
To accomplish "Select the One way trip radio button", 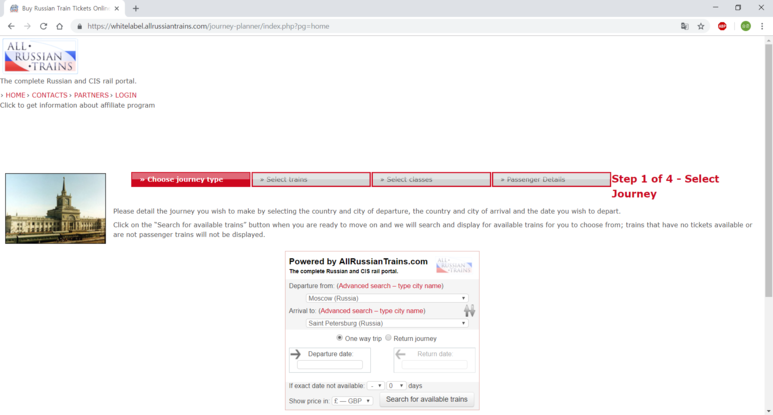I will tap(339, 338).
